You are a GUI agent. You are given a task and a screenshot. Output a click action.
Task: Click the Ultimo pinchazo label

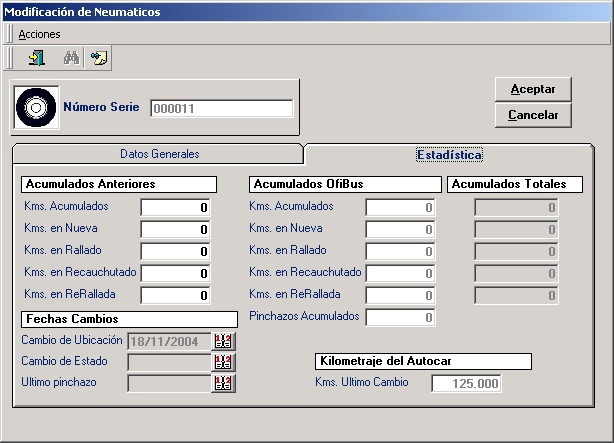tap(59, 382)
